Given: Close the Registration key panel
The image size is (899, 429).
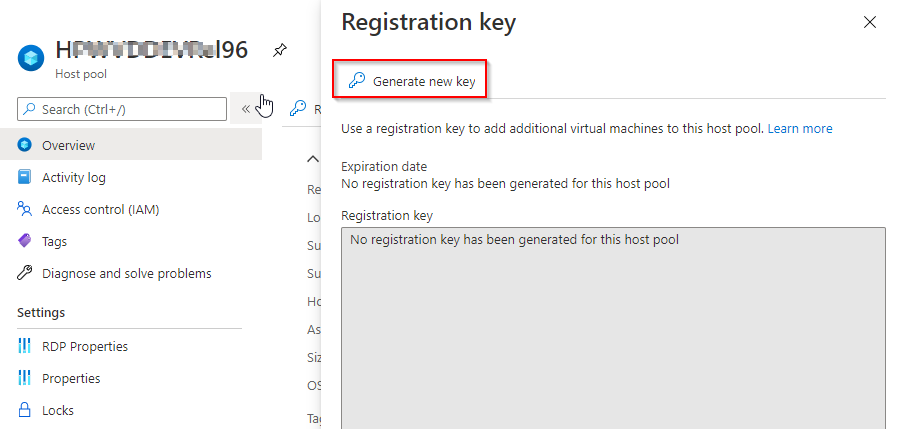Looking at the screenshot, I should 870,22.
